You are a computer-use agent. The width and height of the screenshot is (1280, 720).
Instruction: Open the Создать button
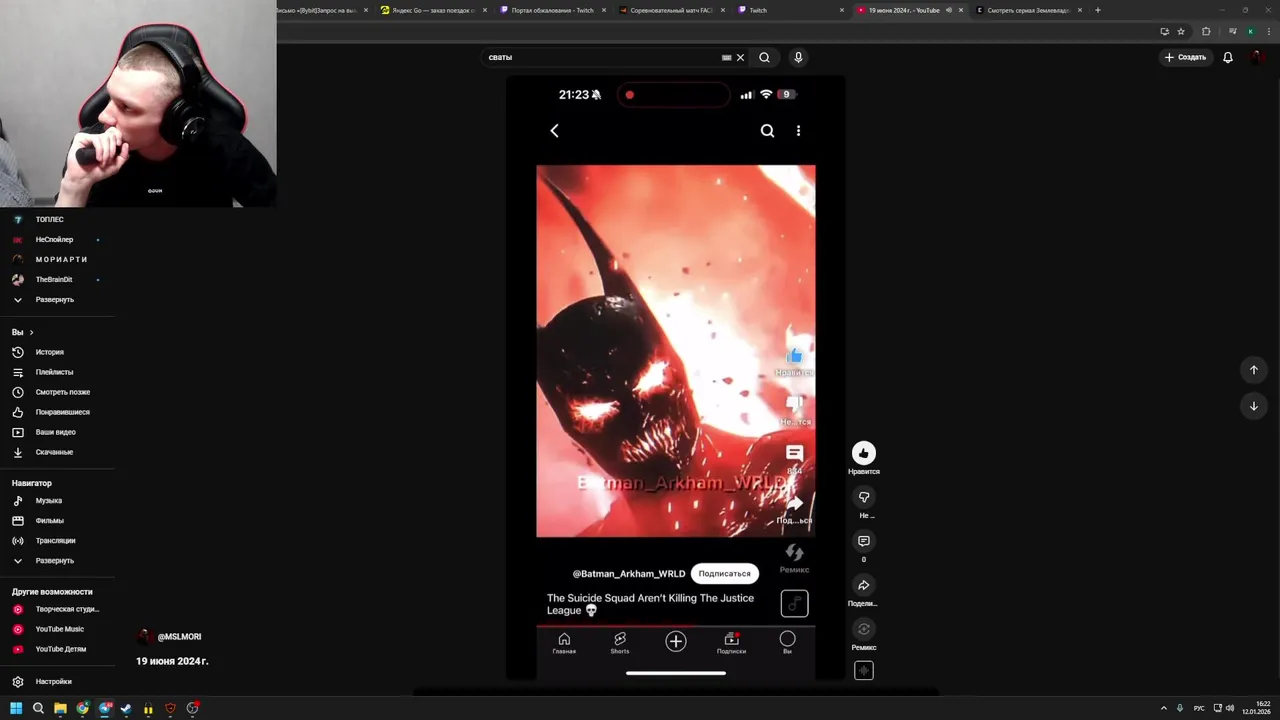point(1185,57)
